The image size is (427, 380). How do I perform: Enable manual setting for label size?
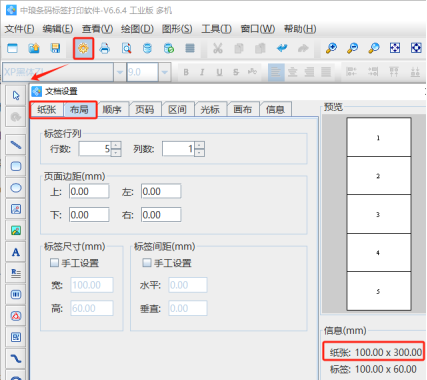(54, 263)
